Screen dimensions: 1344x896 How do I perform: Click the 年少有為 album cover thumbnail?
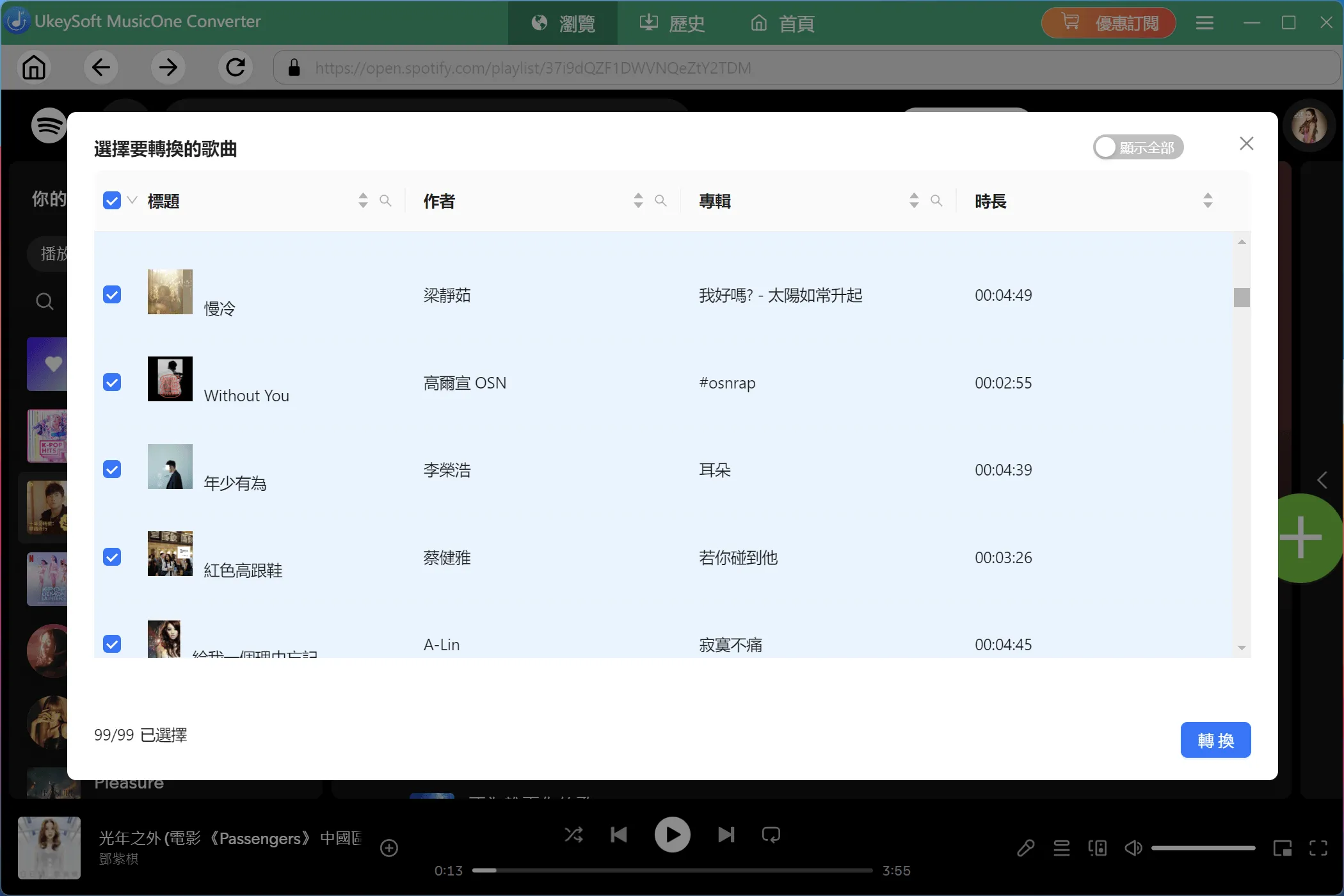click(x=170, y=467)
